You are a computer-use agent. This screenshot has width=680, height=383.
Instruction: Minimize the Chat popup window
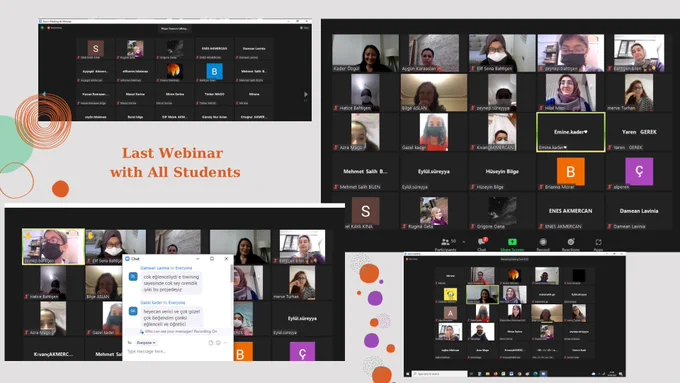(x=198, y=259)
